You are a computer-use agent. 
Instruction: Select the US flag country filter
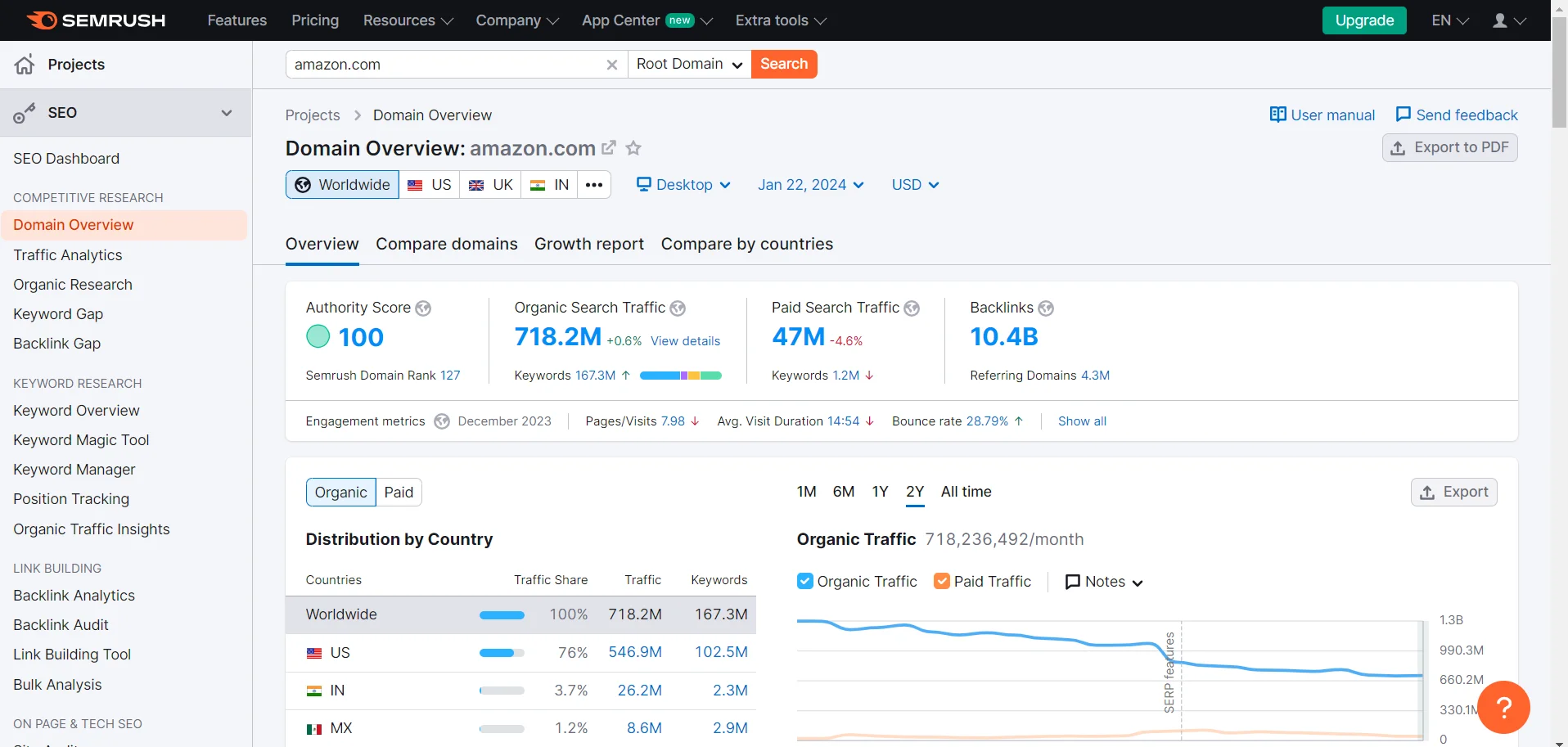point(430,185)
